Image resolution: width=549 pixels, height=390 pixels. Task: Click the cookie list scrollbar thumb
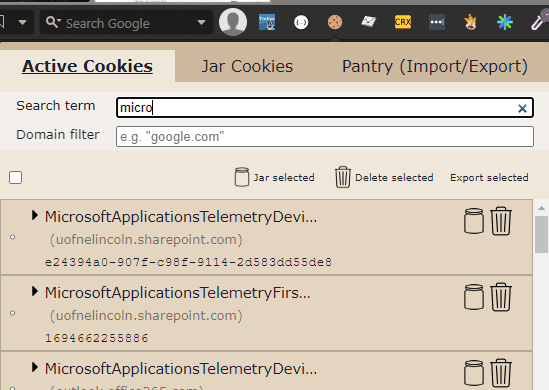(541, 234)
